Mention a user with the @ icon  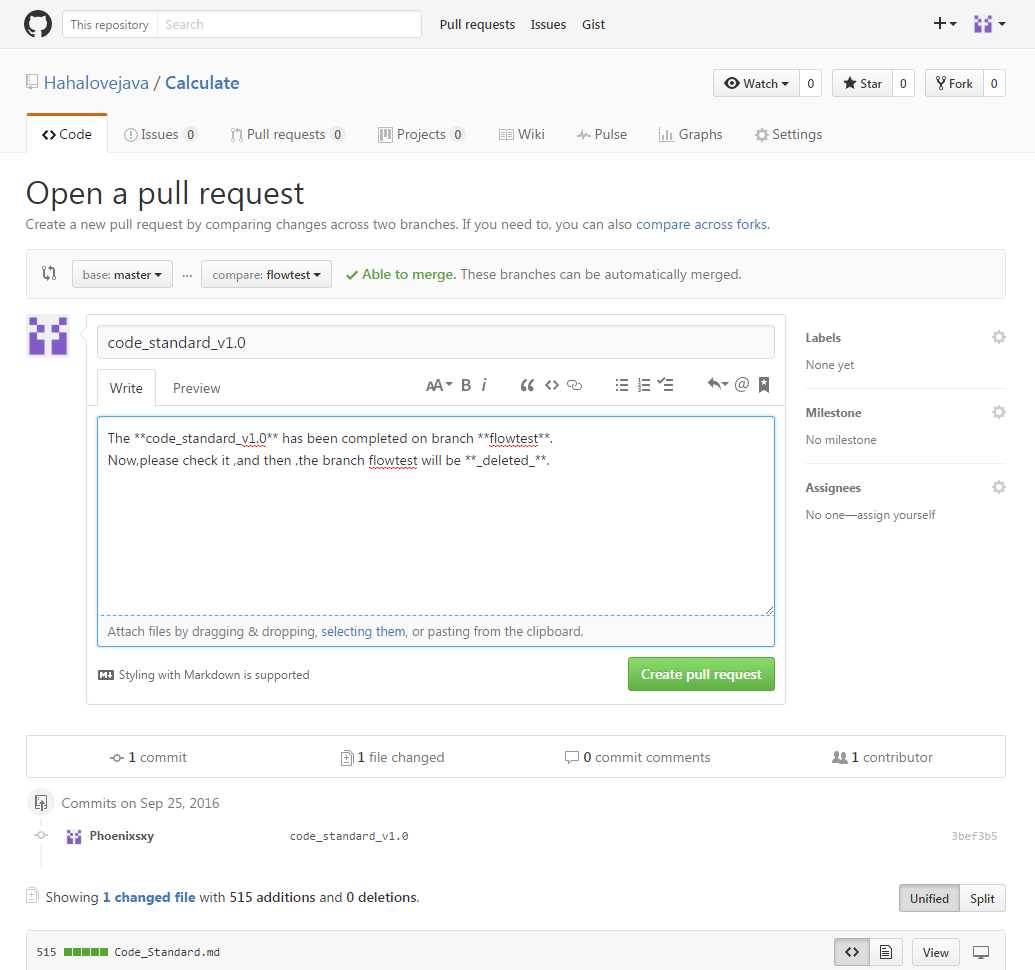(x=742, y=384)
